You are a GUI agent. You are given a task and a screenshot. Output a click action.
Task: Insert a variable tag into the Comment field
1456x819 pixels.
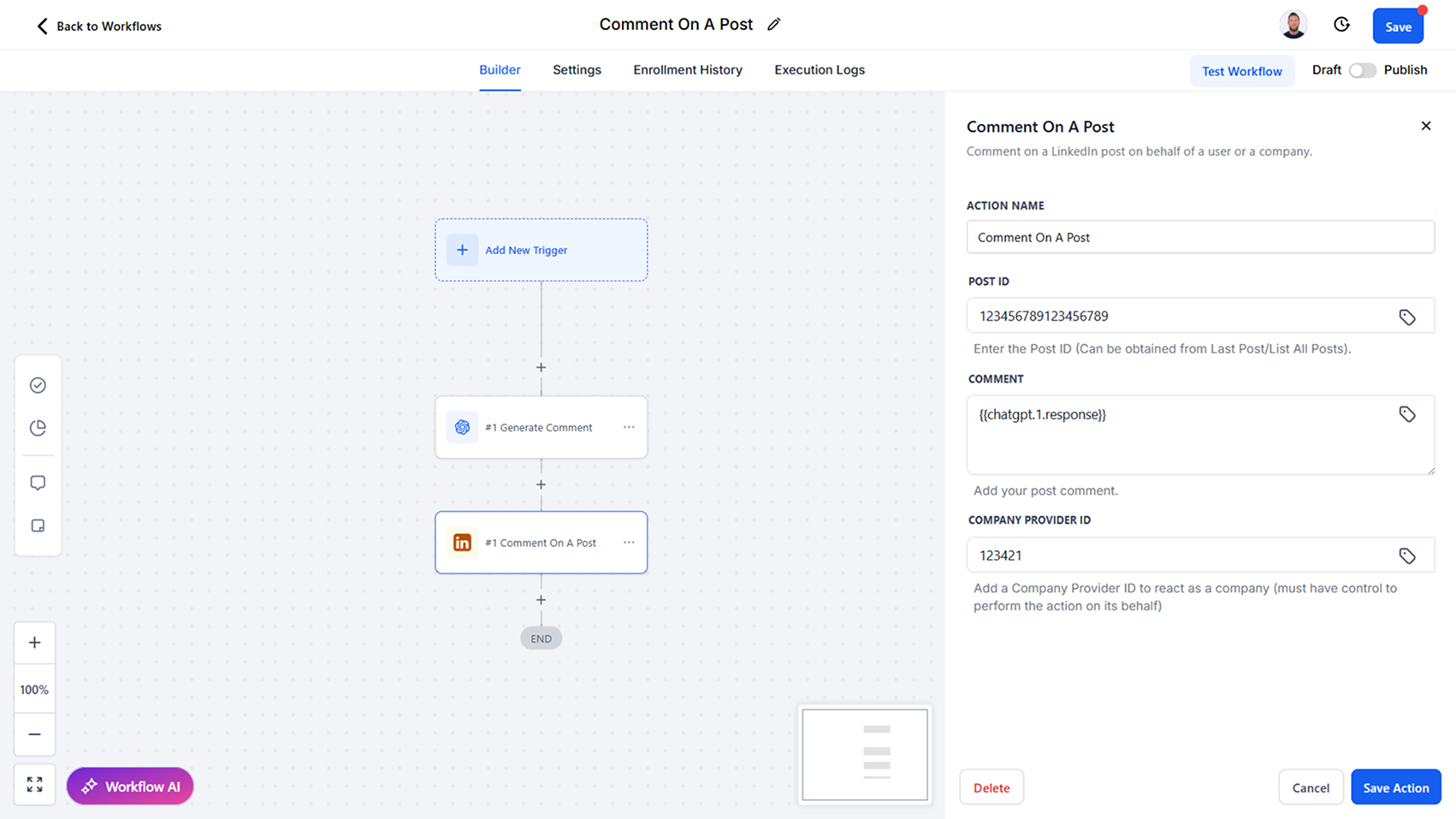(x=1408, y=413)
